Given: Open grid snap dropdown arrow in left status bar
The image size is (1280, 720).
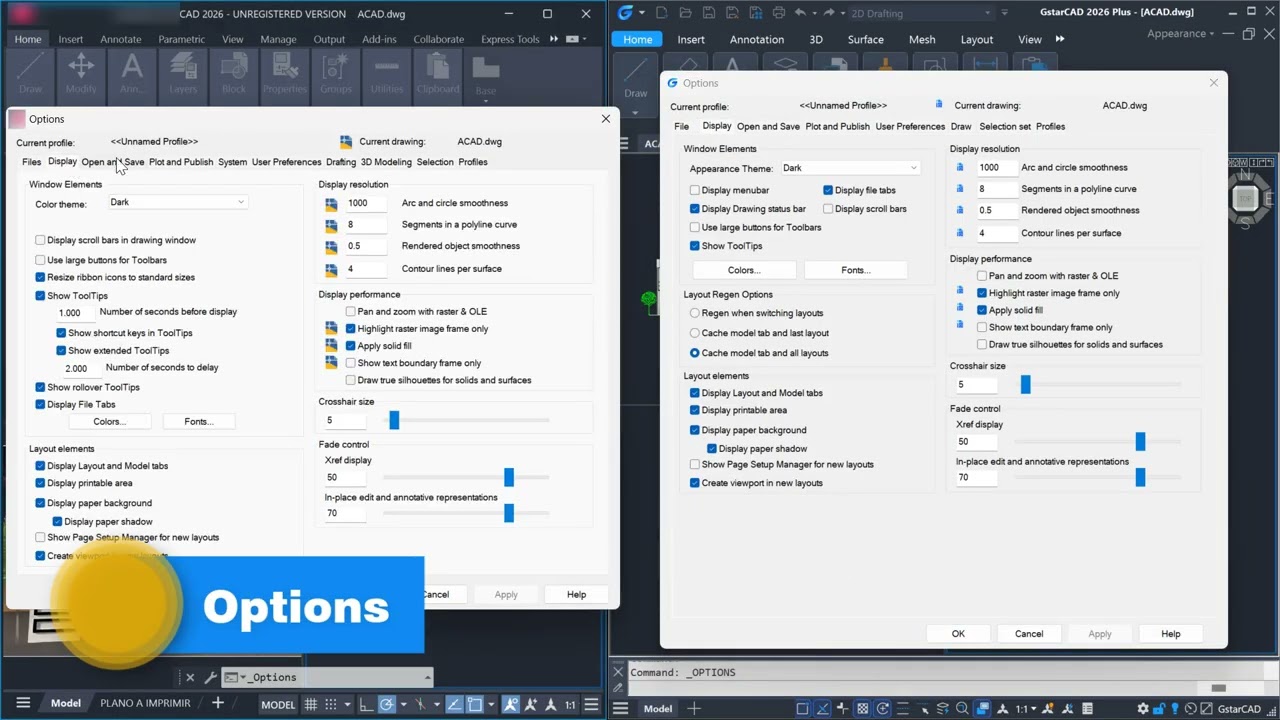Looking at the screenshot, I should (346, 704).
